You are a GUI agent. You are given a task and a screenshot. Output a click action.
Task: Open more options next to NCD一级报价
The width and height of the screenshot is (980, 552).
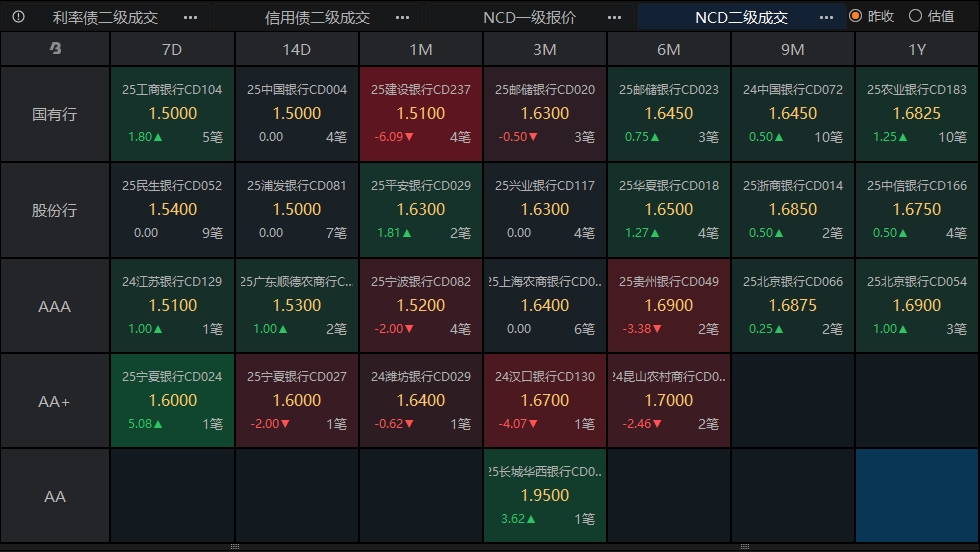[x=614, y=18]
